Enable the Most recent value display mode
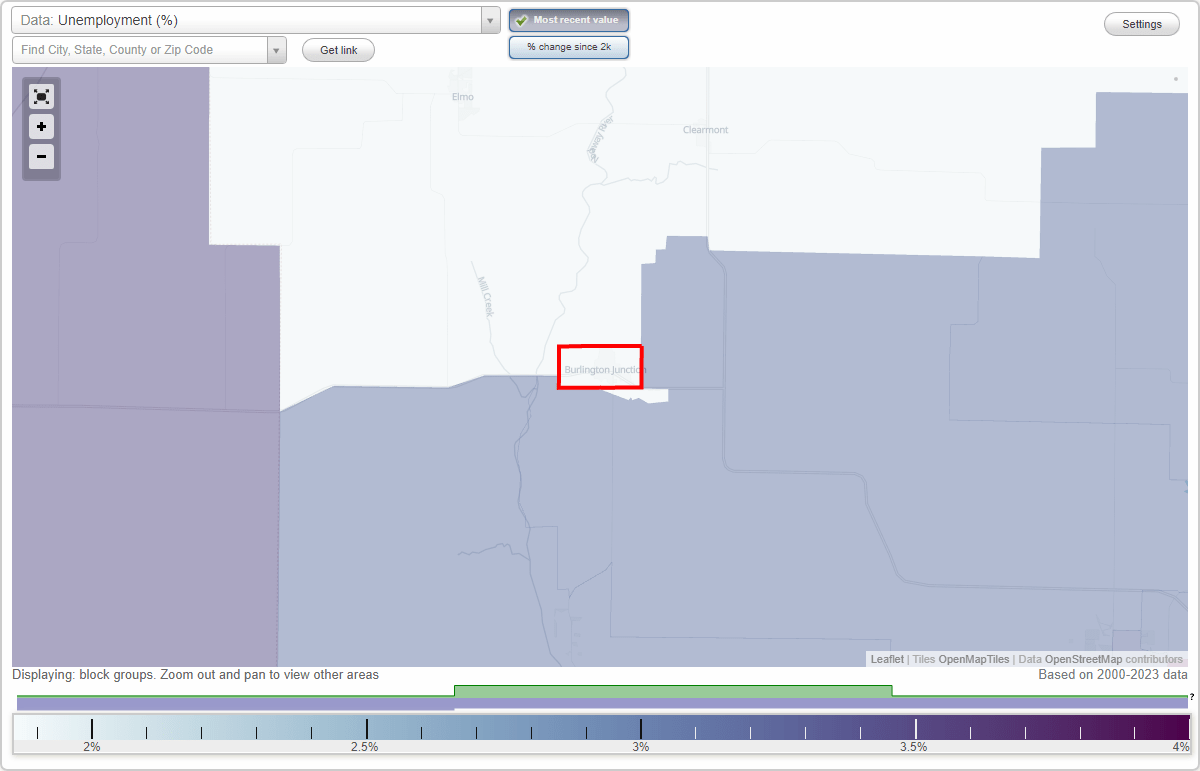This screenshot has width=1200, height=771. click(569, 19)
